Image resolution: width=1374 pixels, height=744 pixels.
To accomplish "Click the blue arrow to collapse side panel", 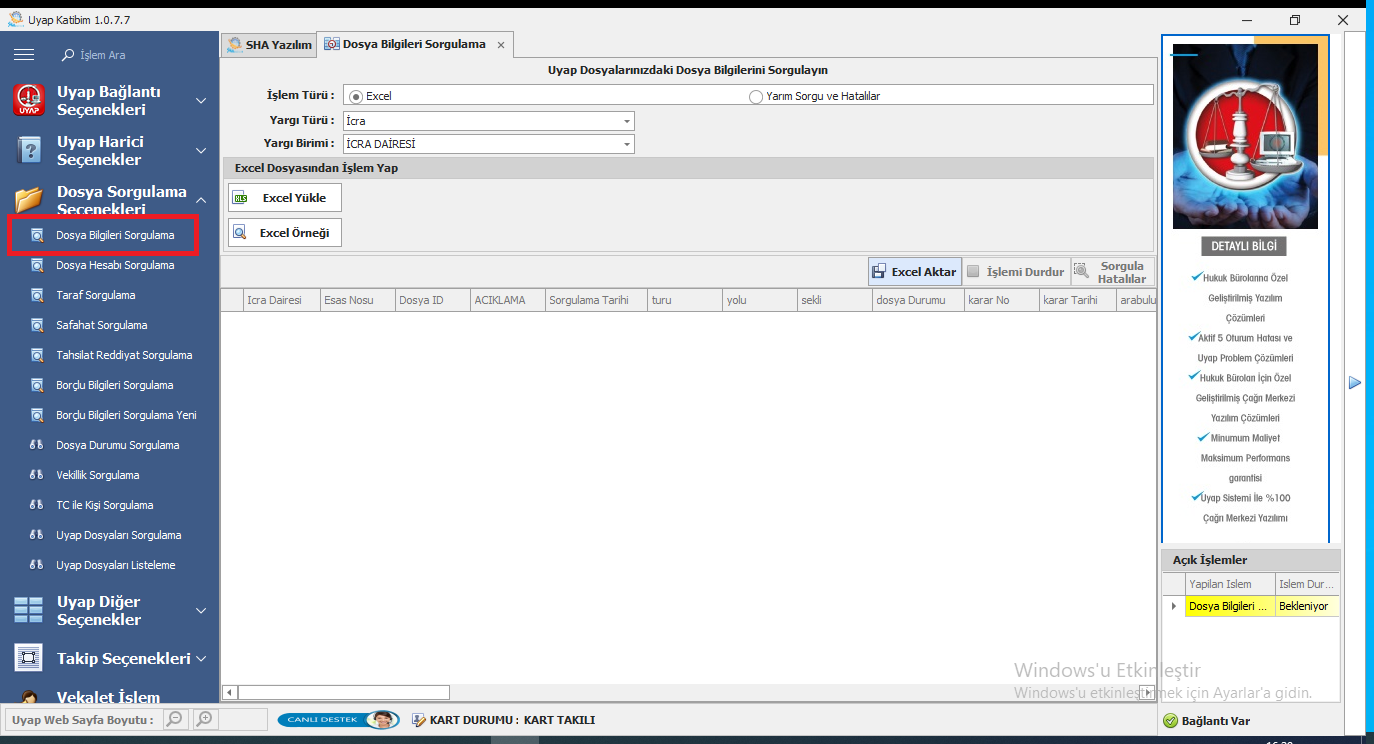I will click(1355, 382).
